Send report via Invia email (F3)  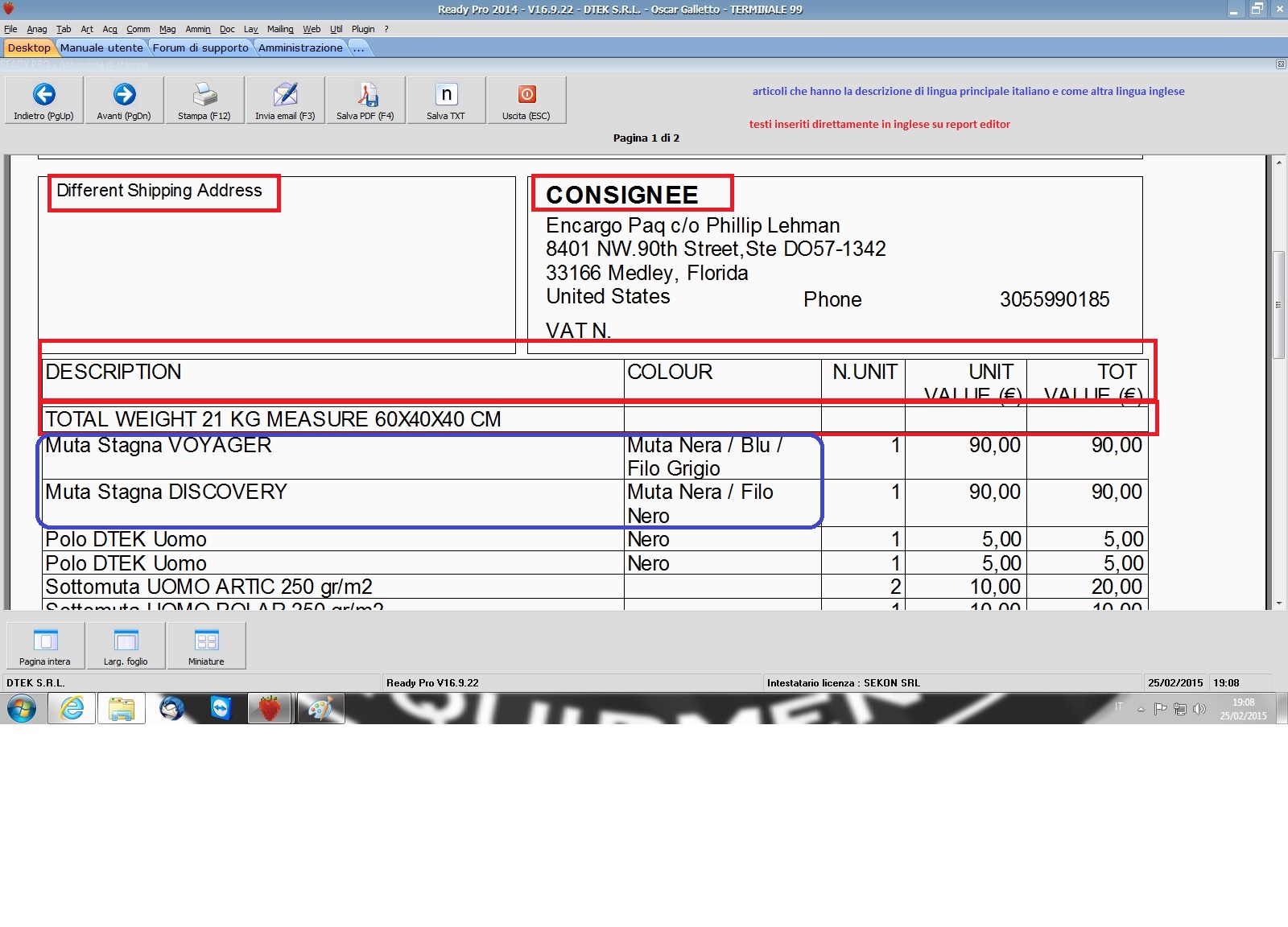[285, 95]
